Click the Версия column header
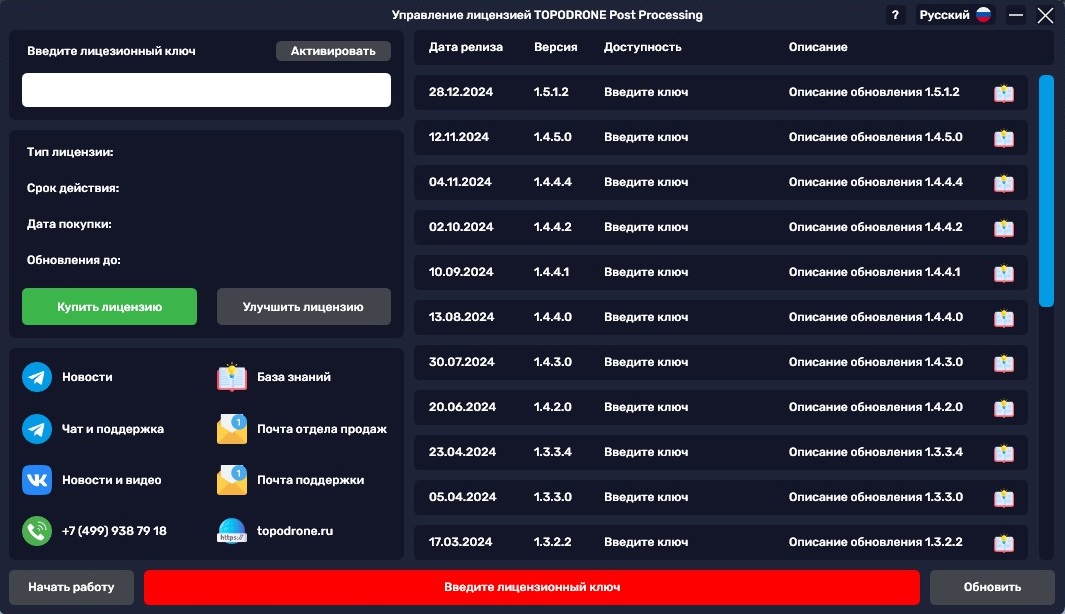This screenshot has height=614, width=1065. pos(556,47)
